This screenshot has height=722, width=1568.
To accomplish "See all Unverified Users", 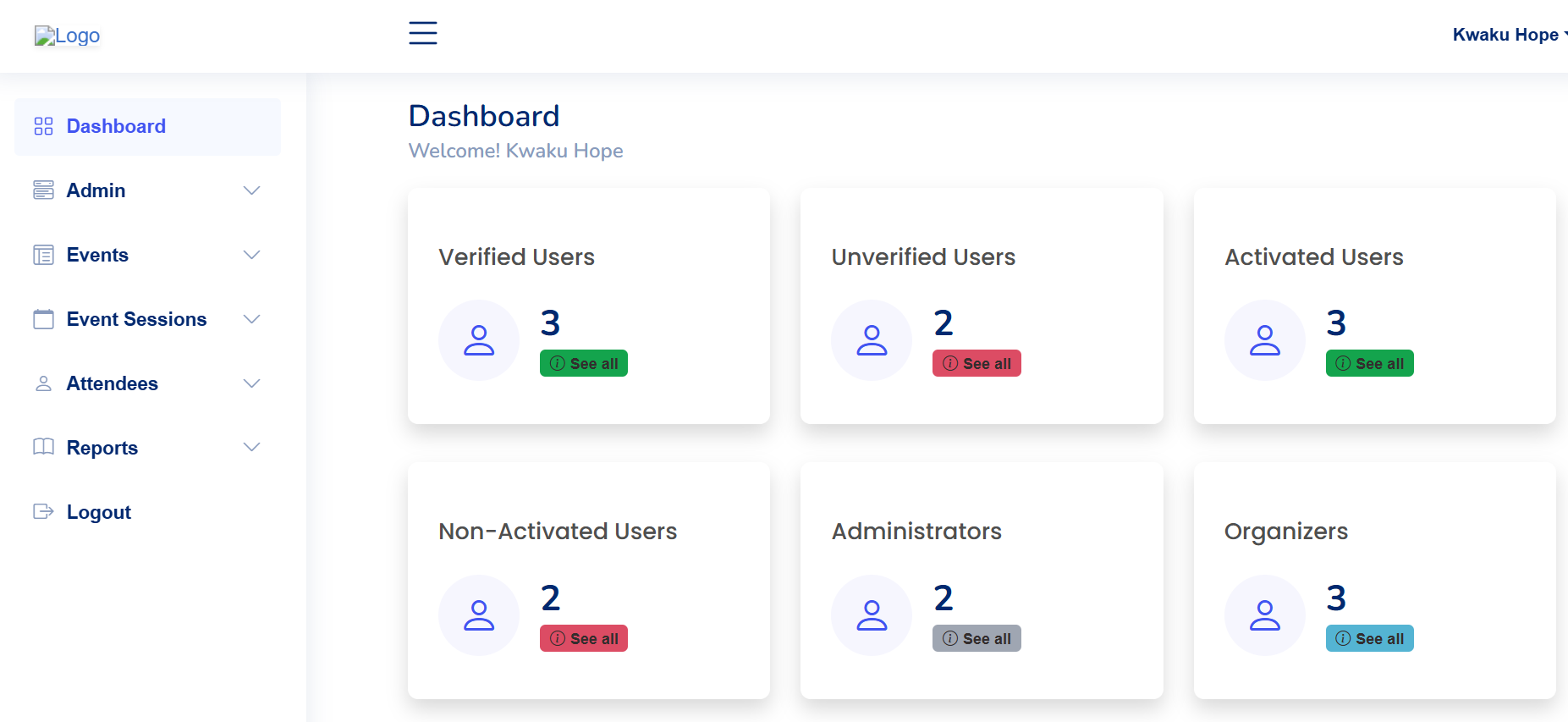I will pyautogui.click(x=977, y=363).
